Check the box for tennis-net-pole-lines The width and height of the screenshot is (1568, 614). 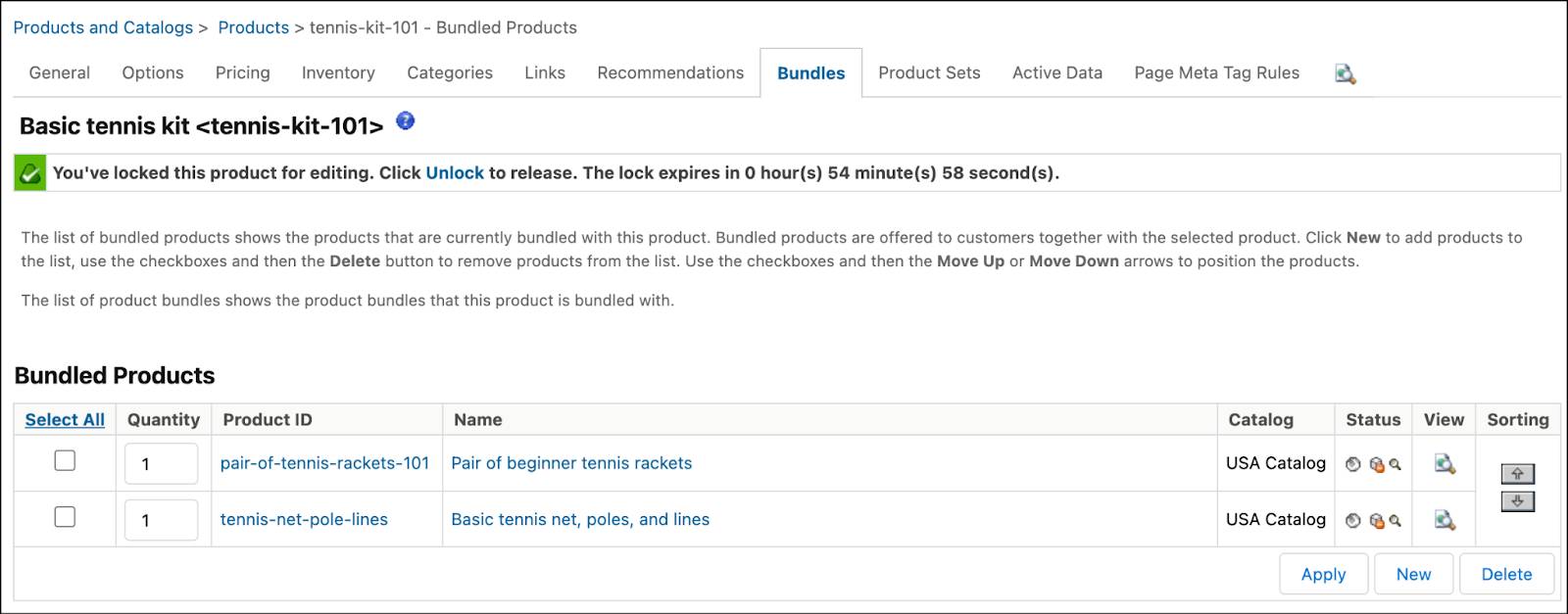[x=65, y=517]
